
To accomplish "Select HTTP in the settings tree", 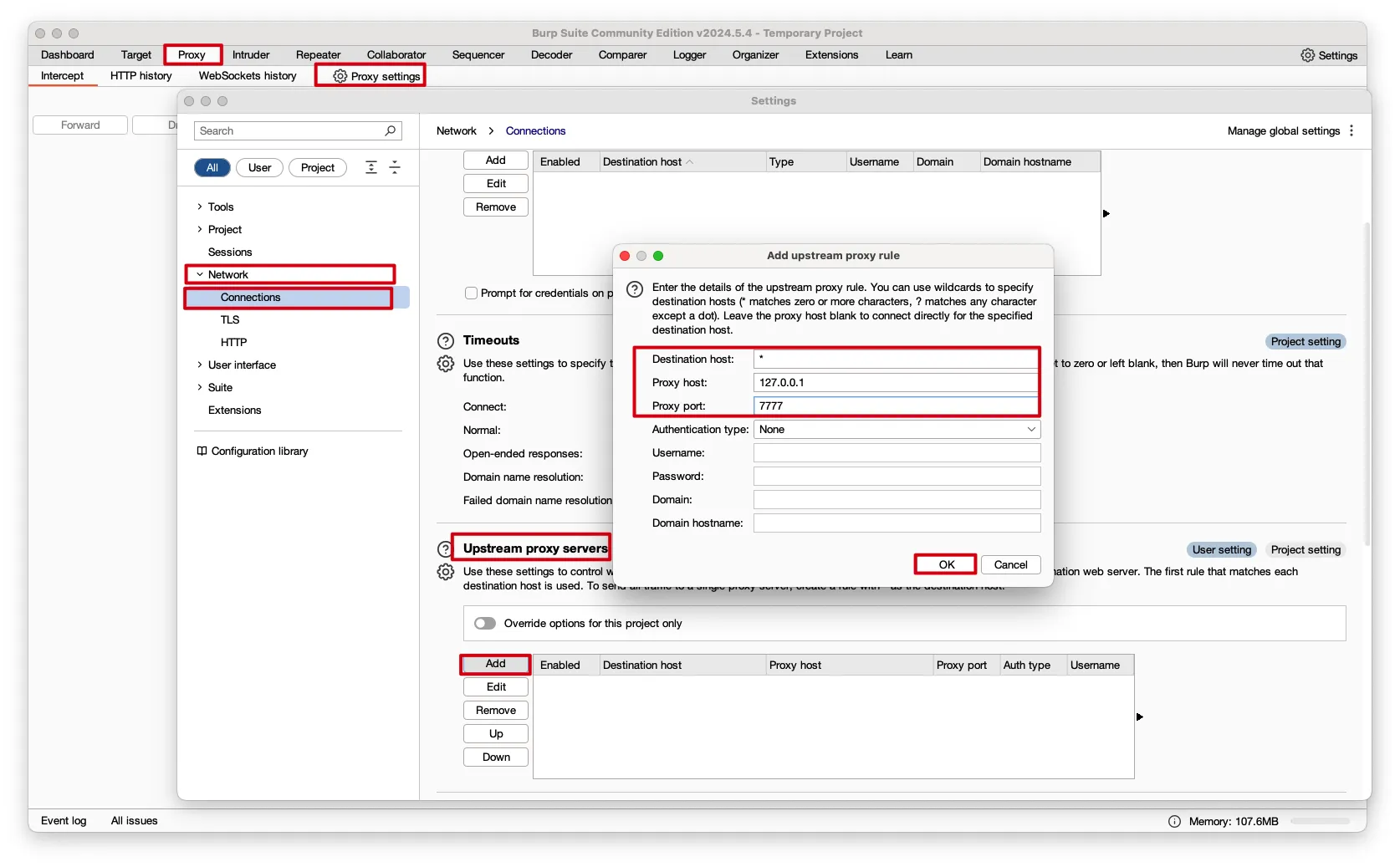I will [233, 343].
